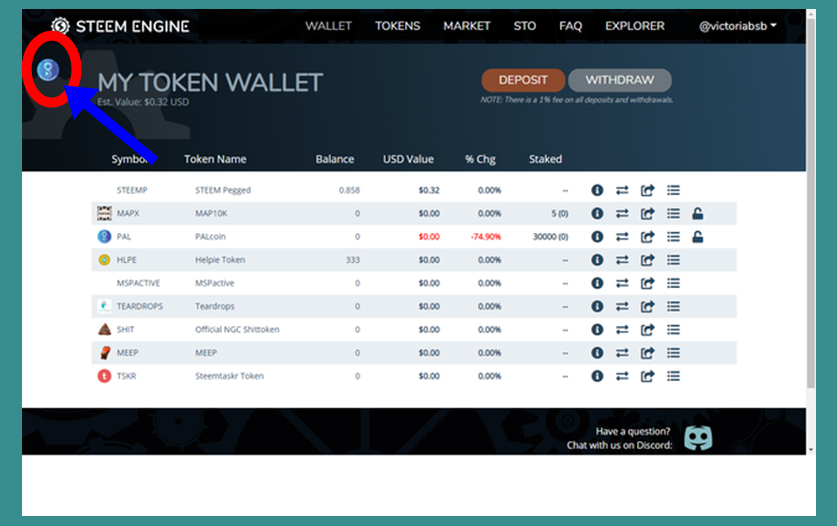Click the send icon in MSPACTIVE row

click(648, 283)
